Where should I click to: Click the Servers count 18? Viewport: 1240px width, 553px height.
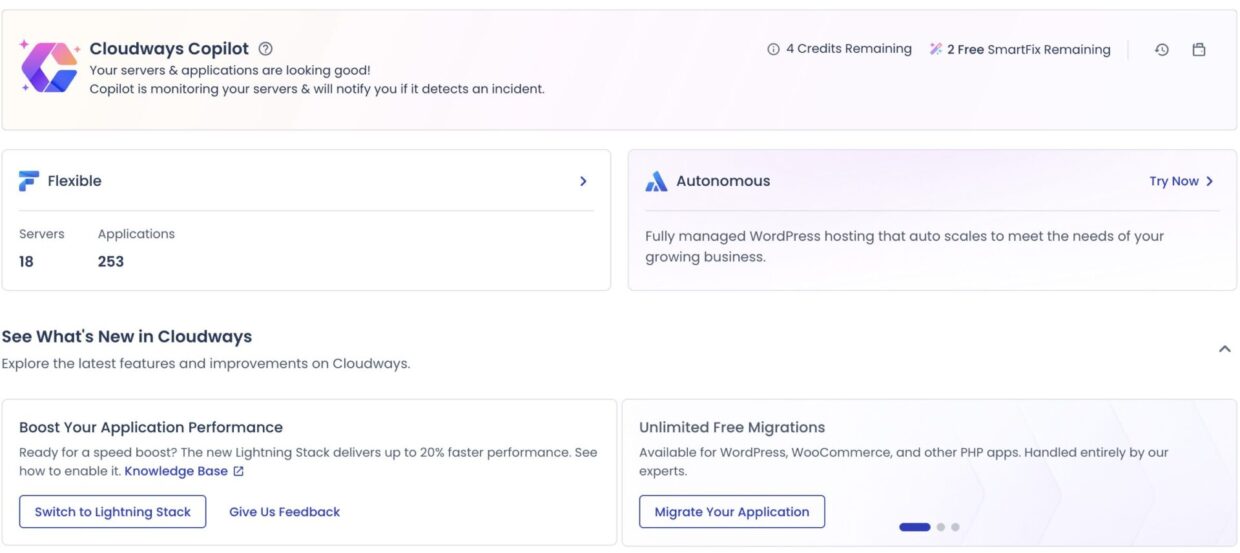pos(26,261)
